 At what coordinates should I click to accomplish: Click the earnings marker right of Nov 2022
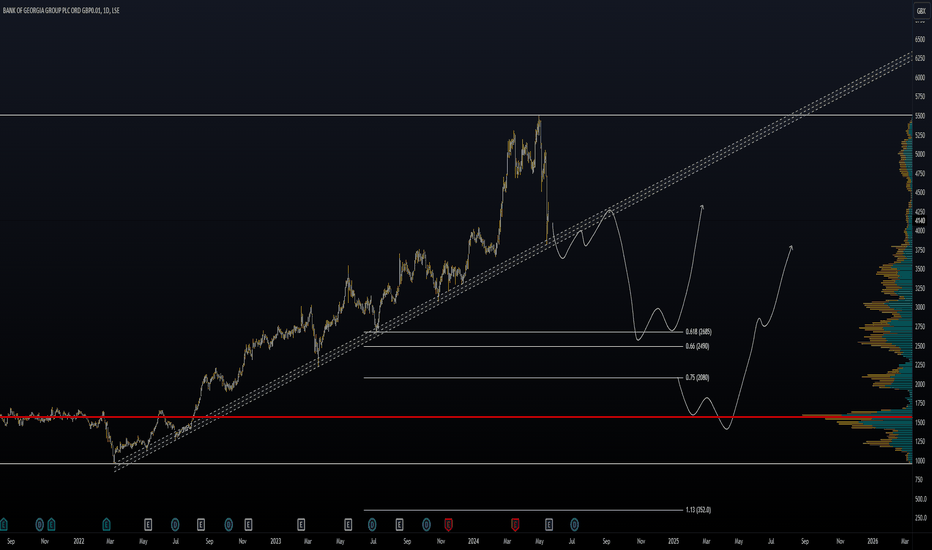(248, 524)
